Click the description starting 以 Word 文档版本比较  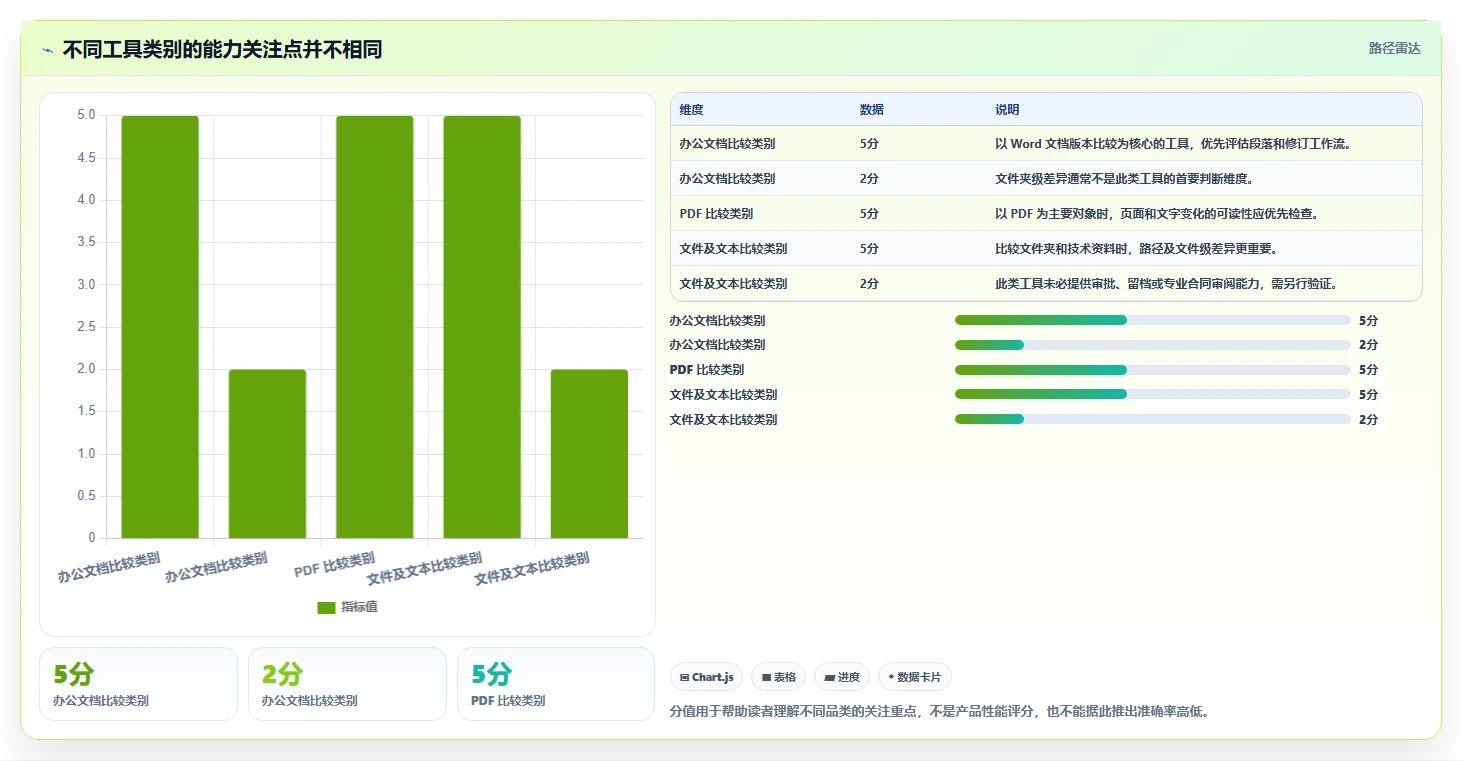click(1173, 144)
